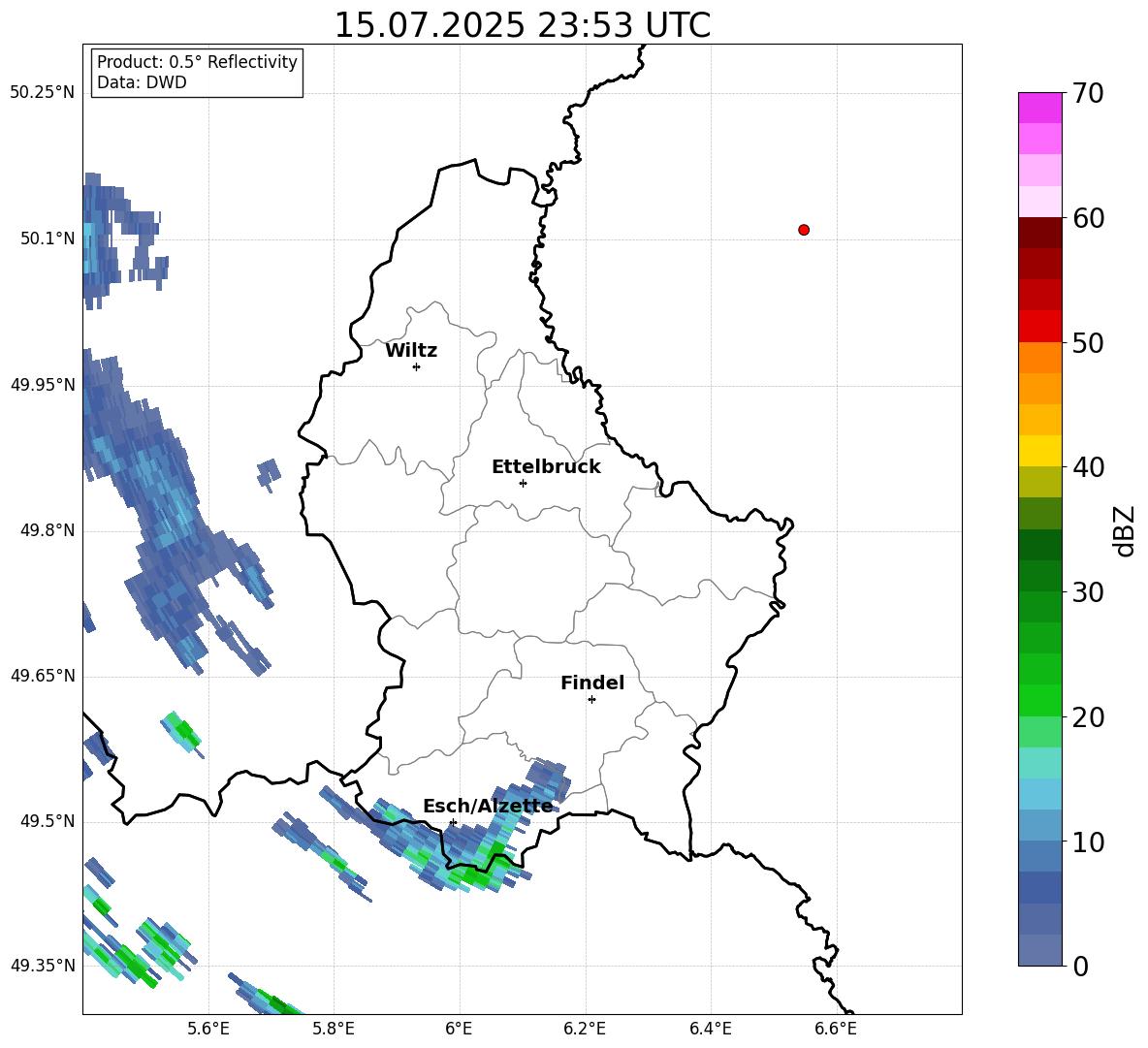The height and width of the screenshot is (1048, 1148).
Task: Click the colorbar tick label 60
Action: coord(1089,218)
